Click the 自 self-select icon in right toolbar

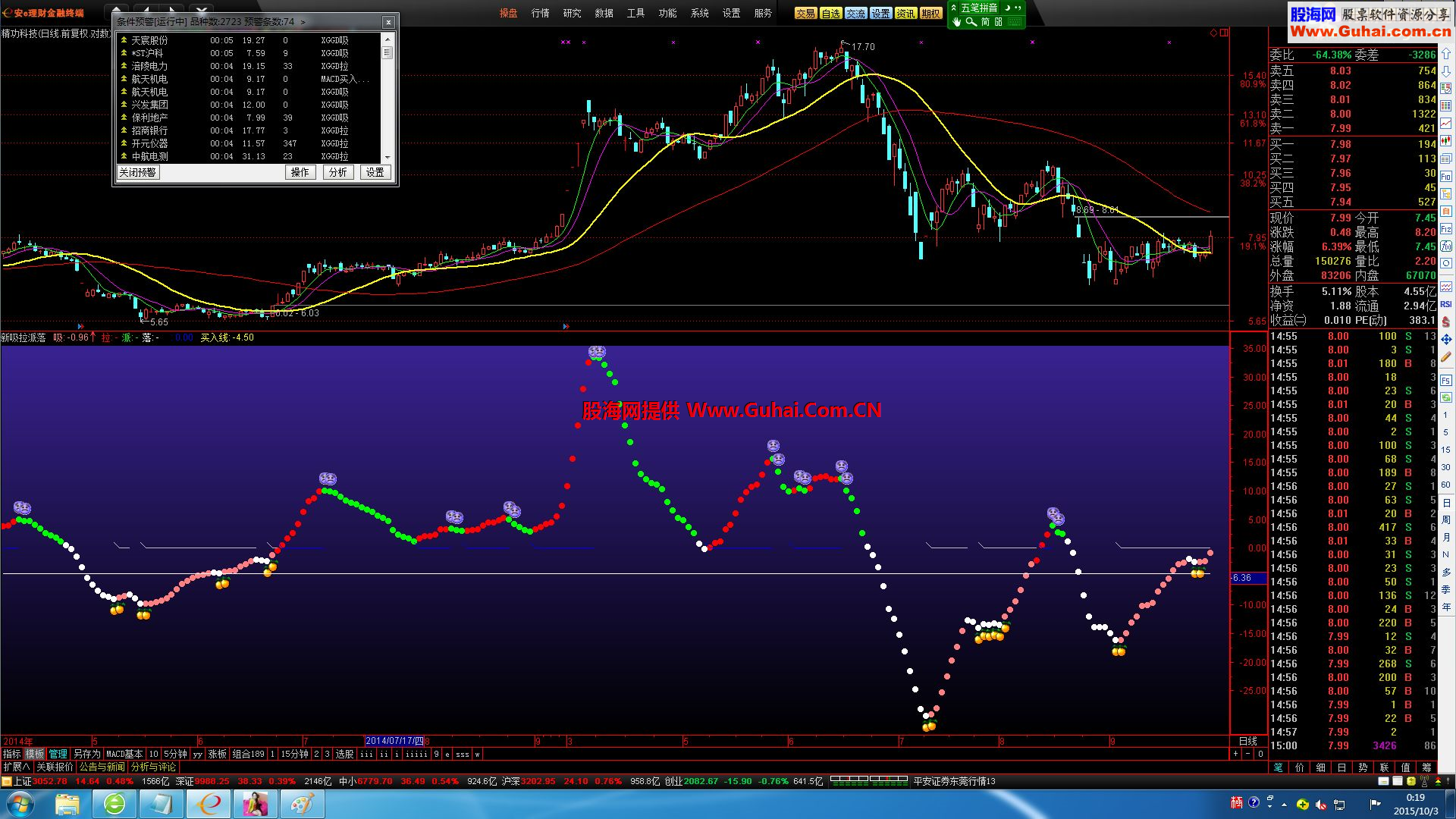point(1446,210)
